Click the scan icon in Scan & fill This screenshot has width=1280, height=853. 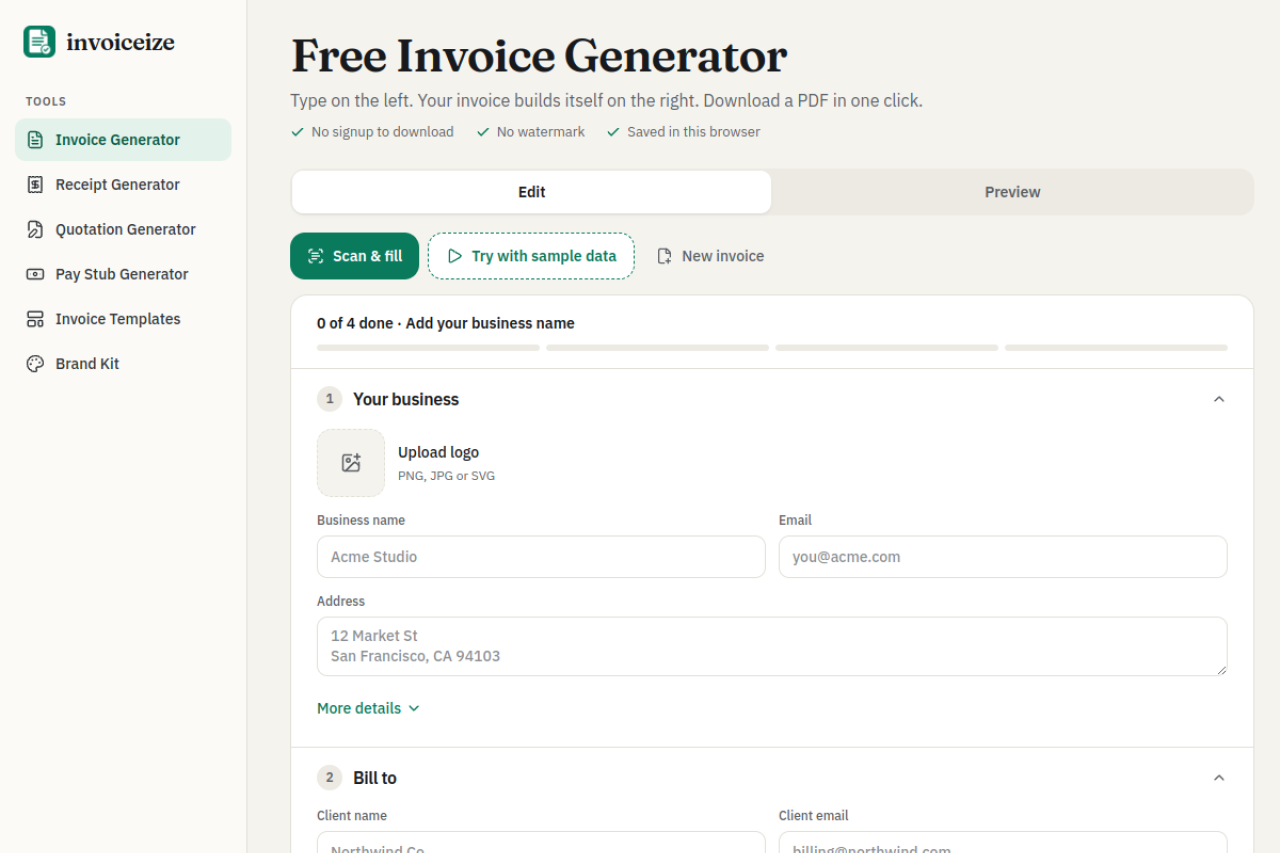[x=316, y=256]
